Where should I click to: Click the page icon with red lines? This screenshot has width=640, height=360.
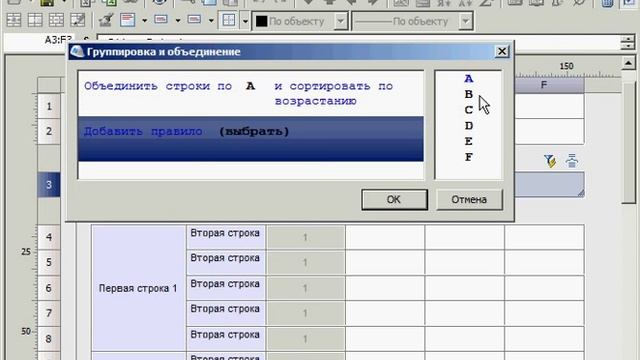127,20
